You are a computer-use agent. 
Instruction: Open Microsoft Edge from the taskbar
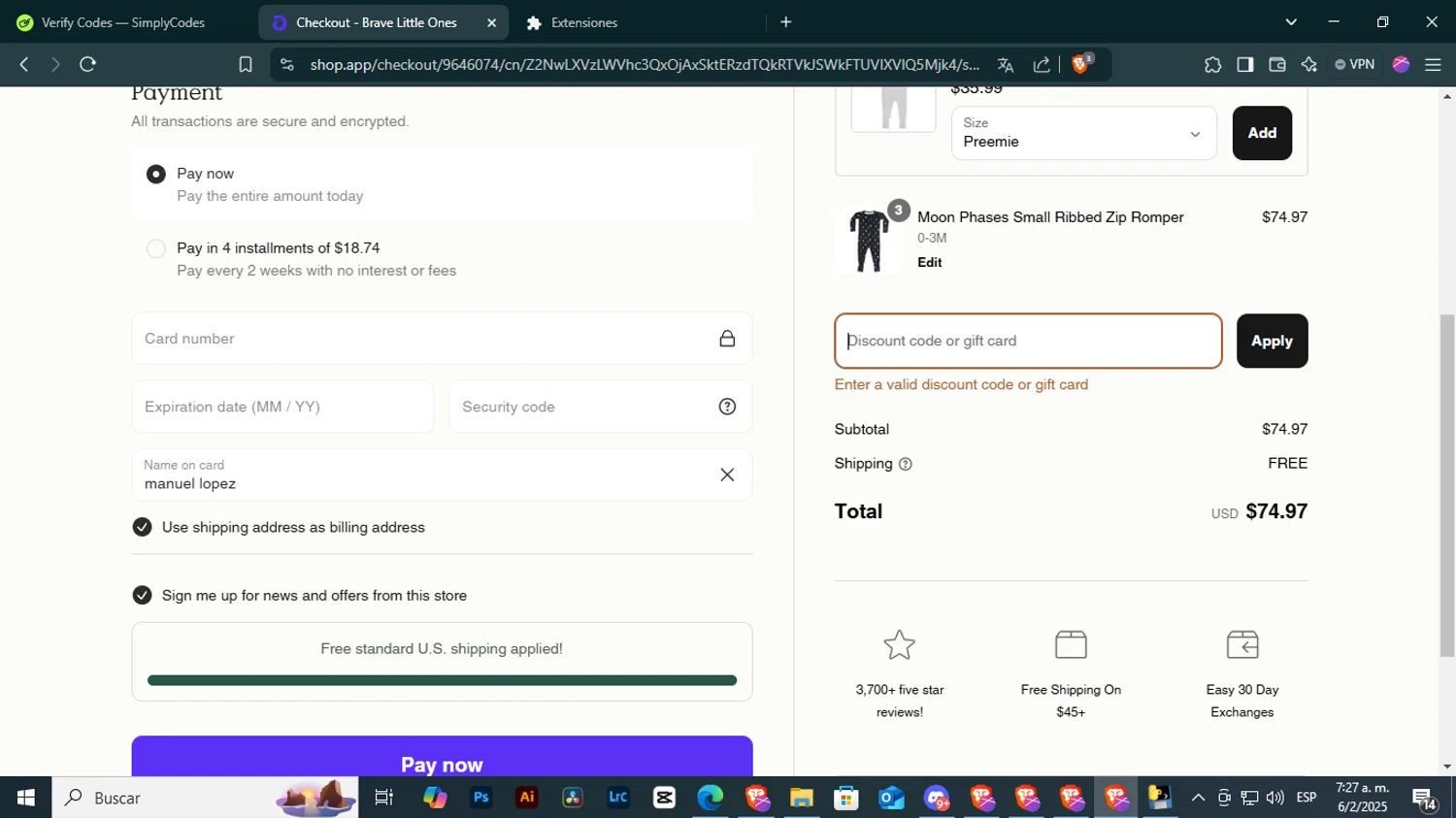pyautogui.click(x=710, y=798)
